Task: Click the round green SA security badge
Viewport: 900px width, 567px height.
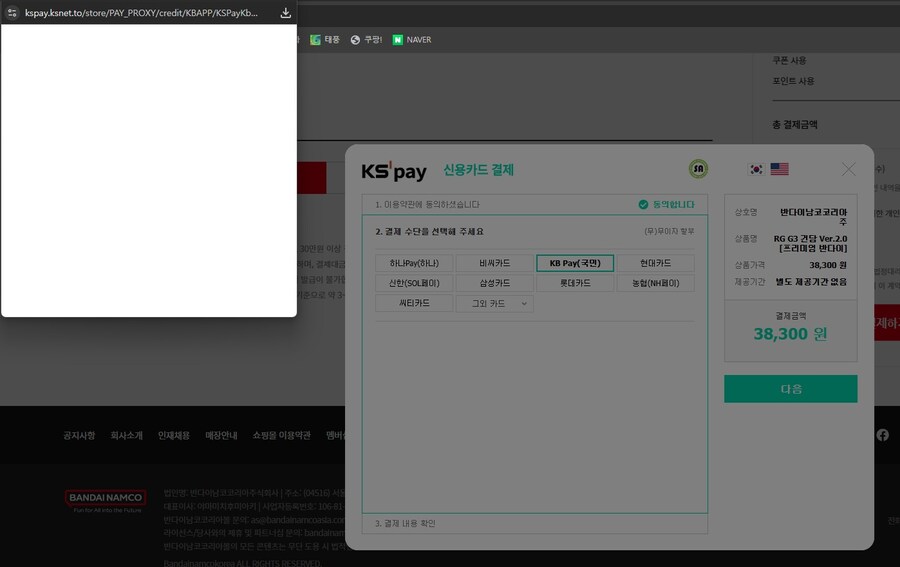Action: [x=698, y=169]
